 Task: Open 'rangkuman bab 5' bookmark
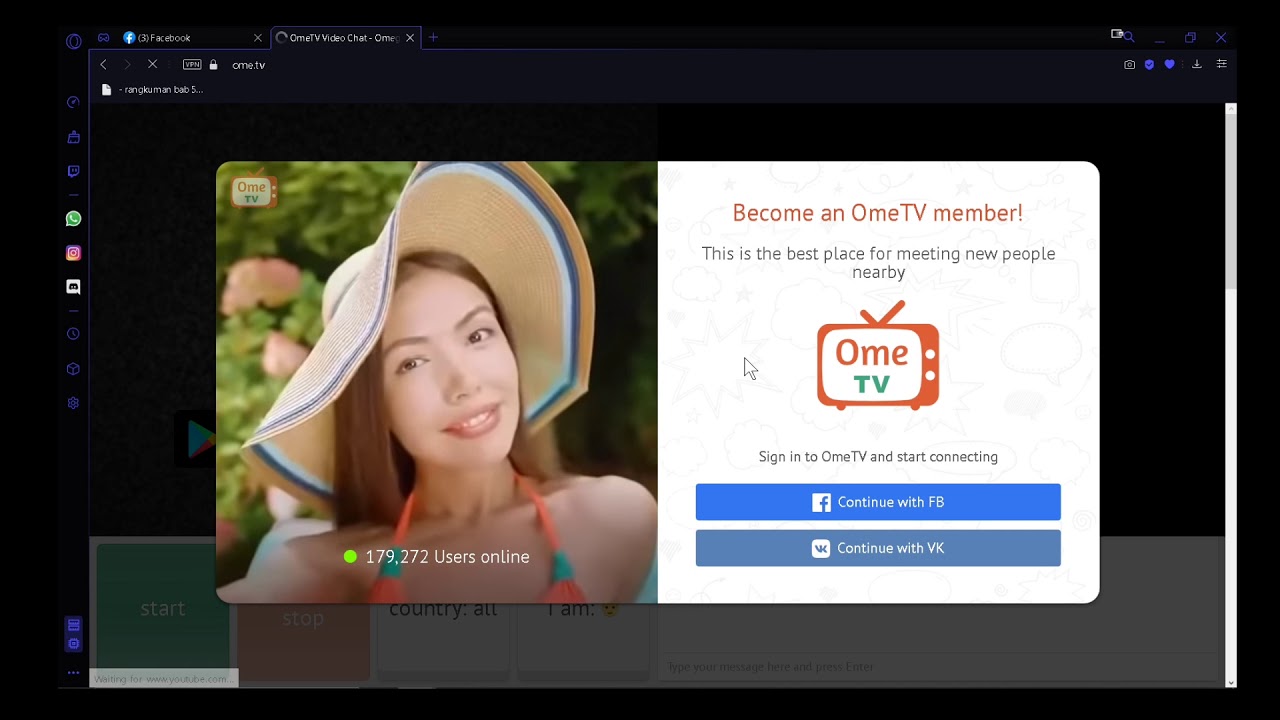(x=152, y=89)
